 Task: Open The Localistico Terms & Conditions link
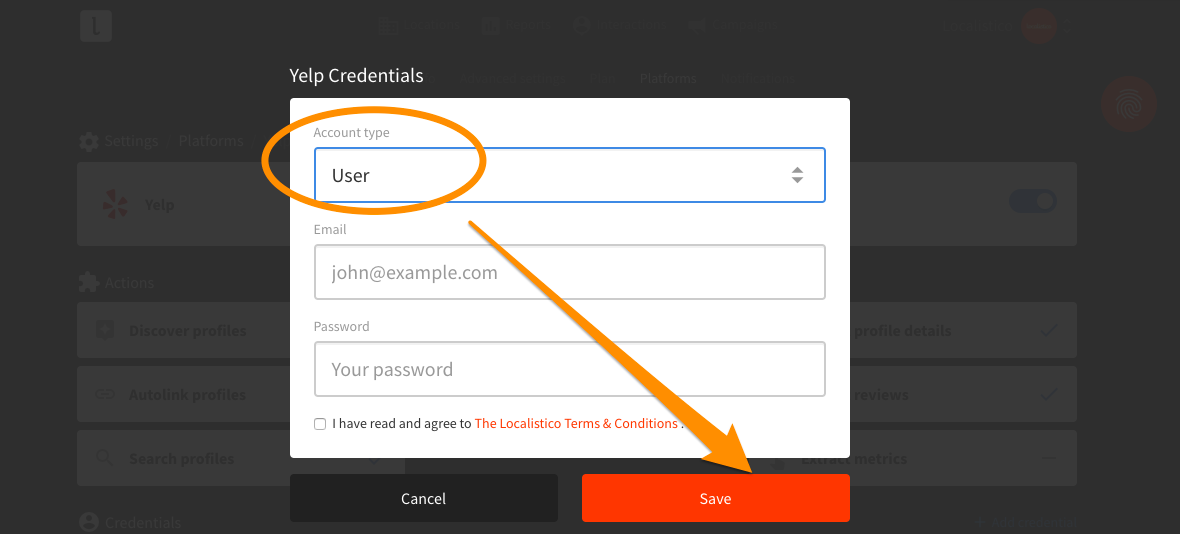(576, 423)
